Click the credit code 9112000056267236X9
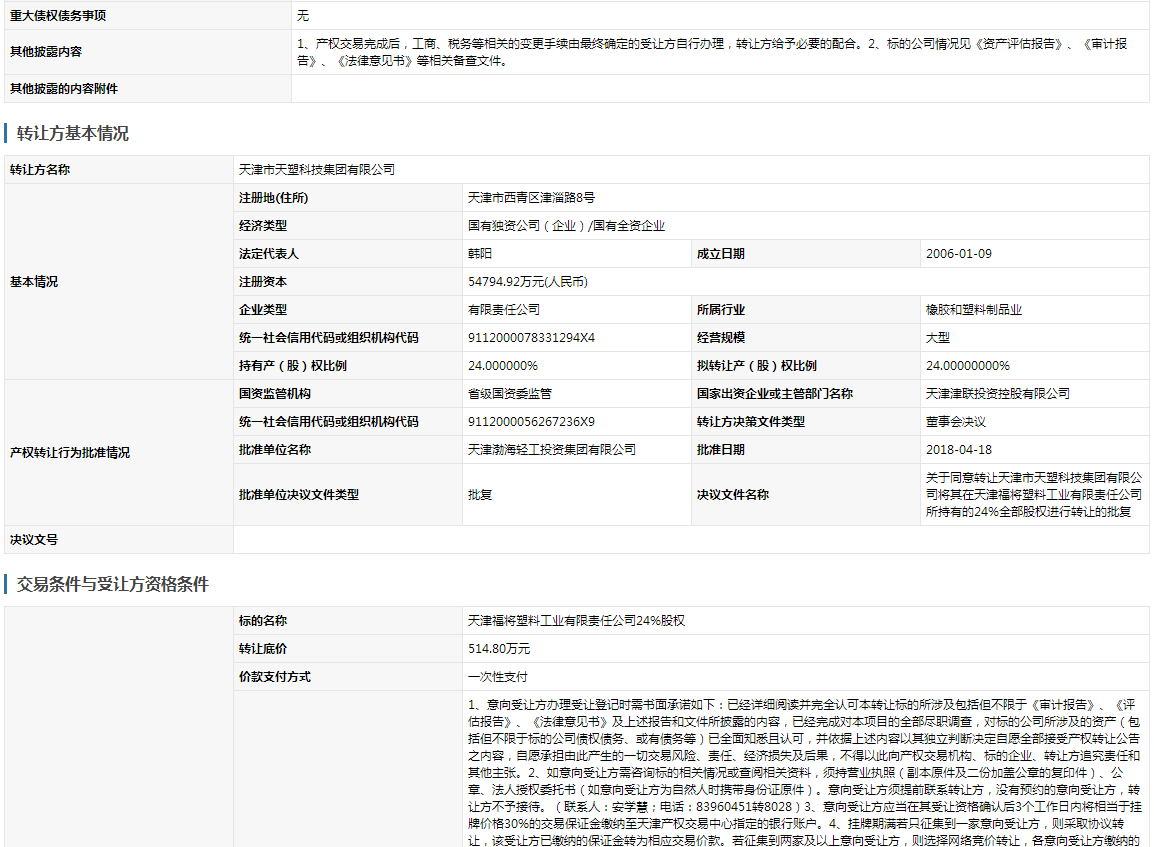The image size is (1154, 847). 531,421
